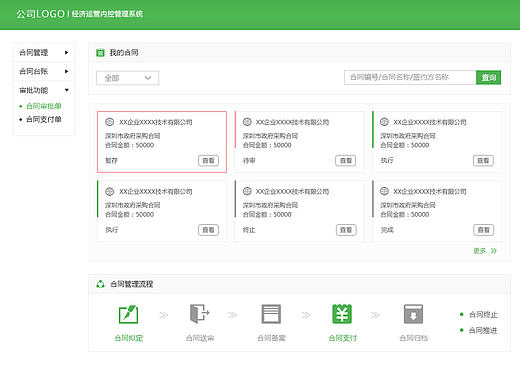Select the 合同备案 document icon
This screenshot has width=520, height=390.
[x=271, y=314]
